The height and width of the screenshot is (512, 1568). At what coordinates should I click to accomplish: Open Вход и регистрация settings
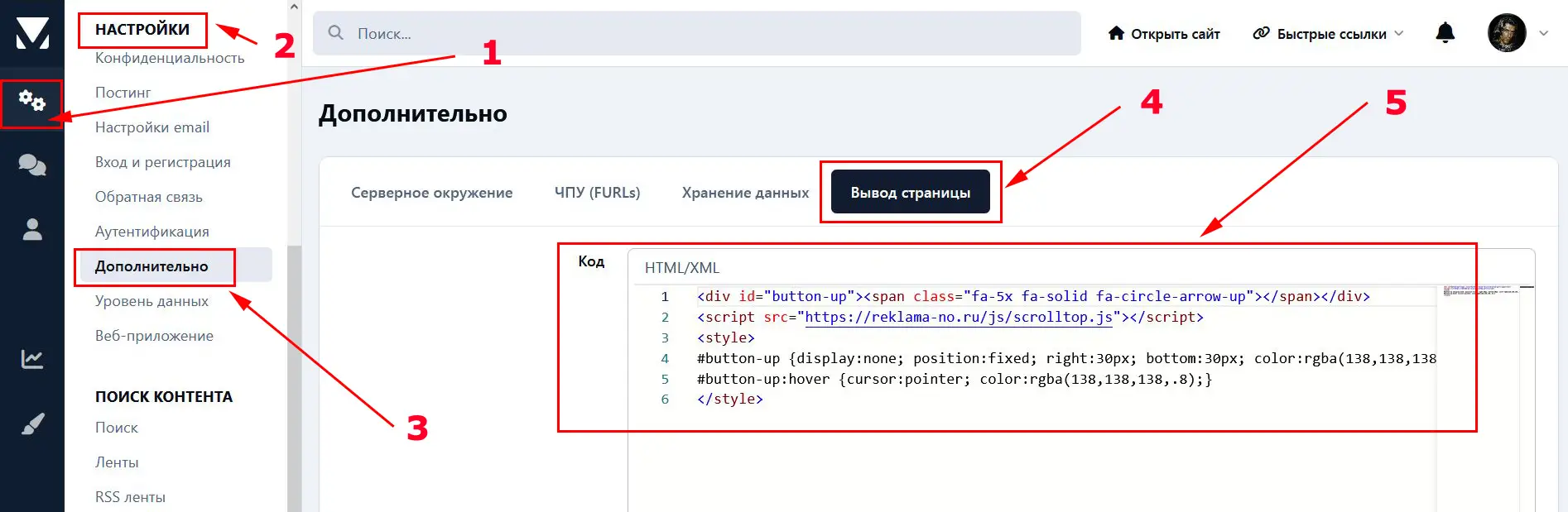coord(162,162)
